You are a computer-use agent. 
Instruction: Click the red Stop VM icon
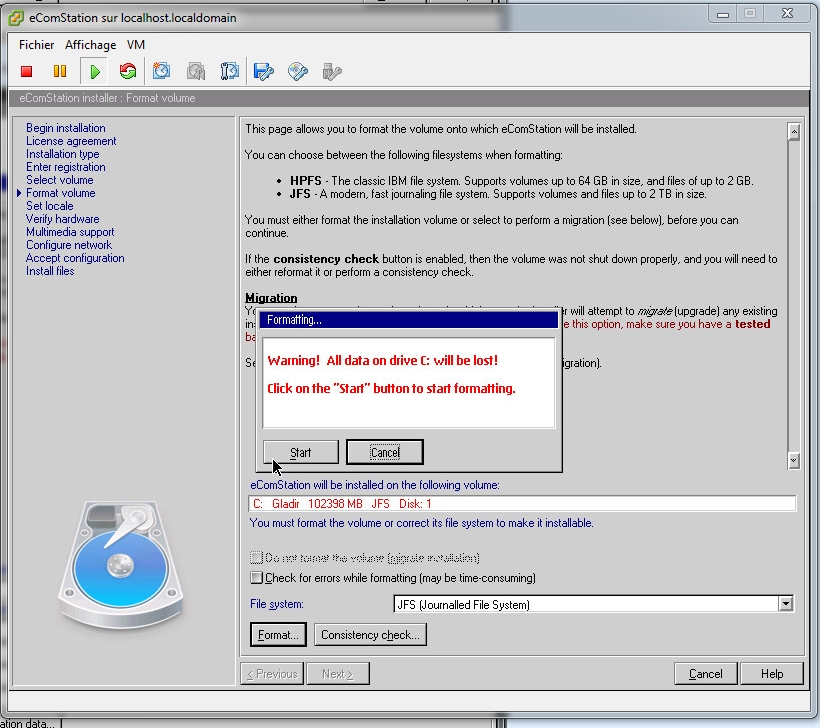pos(26,72)
